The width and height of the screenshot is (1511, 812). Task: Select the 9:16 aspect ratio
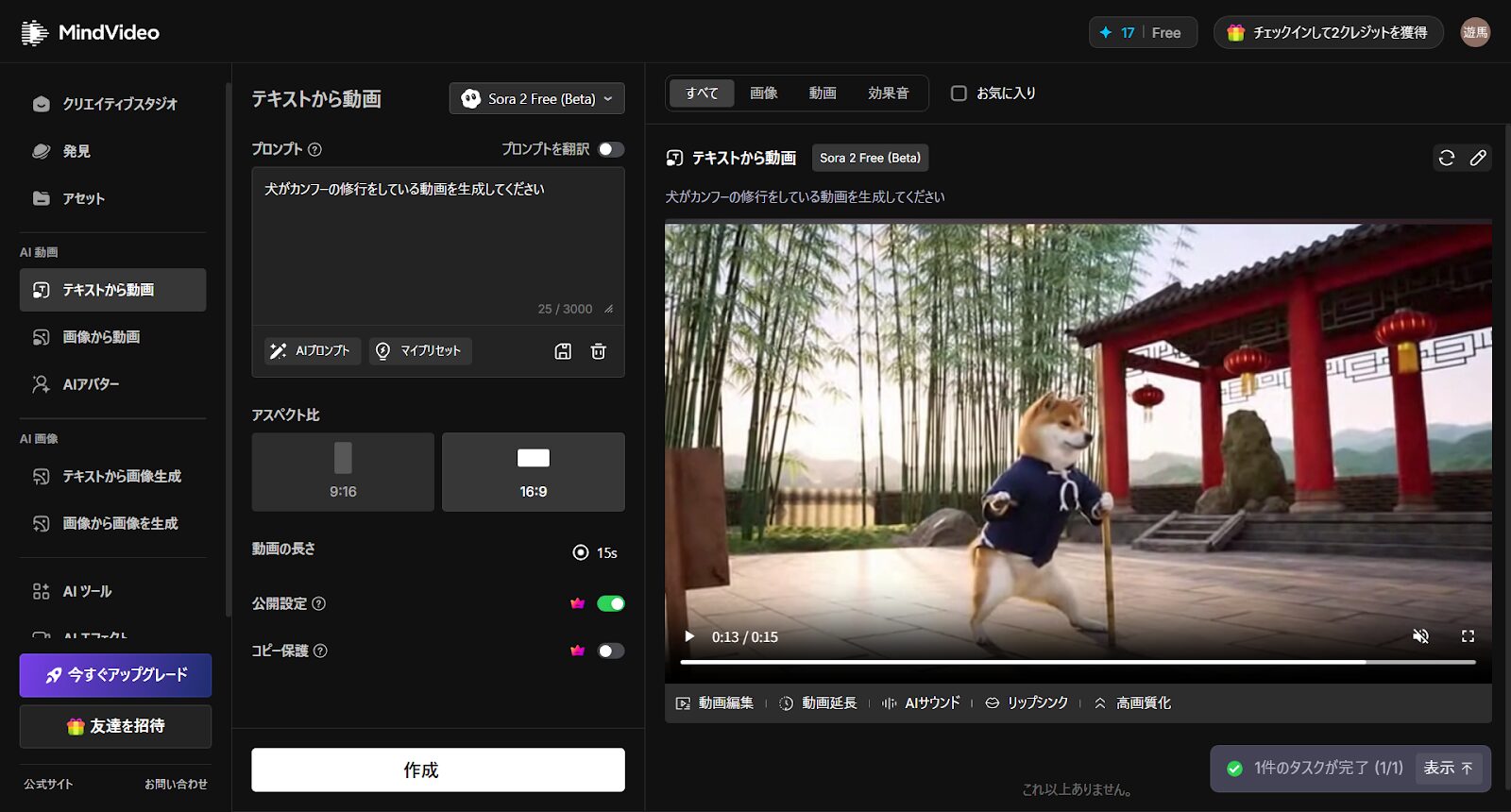pos(343,472)
